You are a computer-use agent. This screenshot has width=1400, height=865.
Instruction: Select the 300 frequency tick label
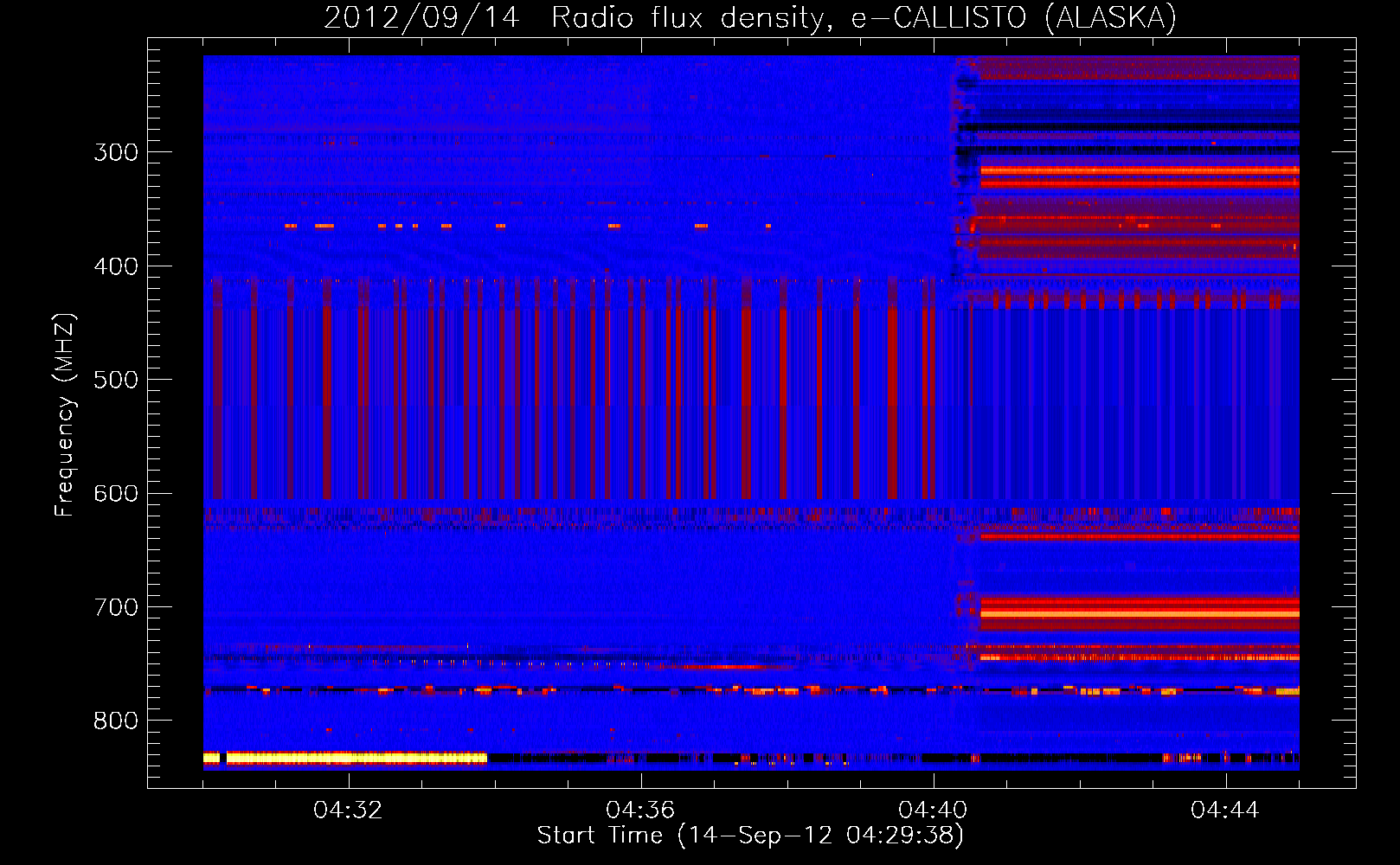click(x=116, y=152)
